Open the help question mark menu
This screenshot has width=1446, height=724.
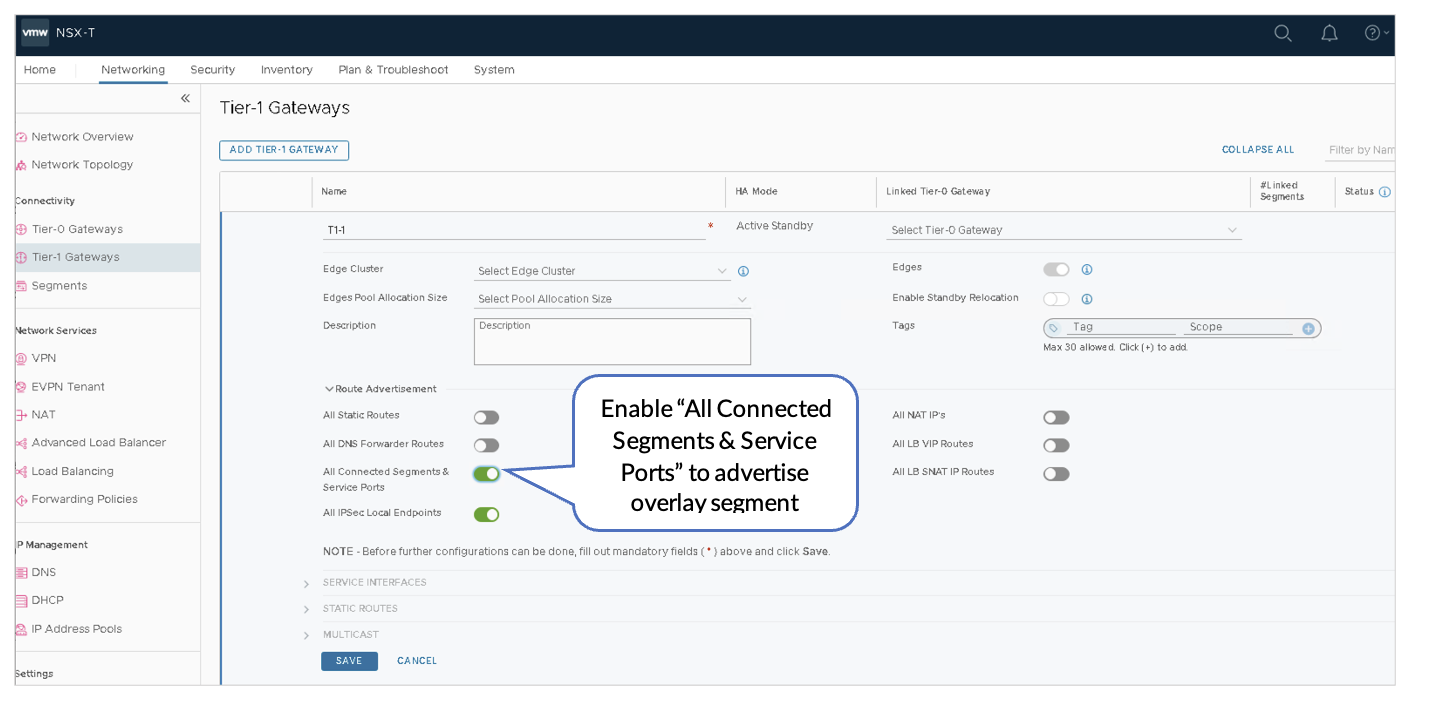point(1374,33)
